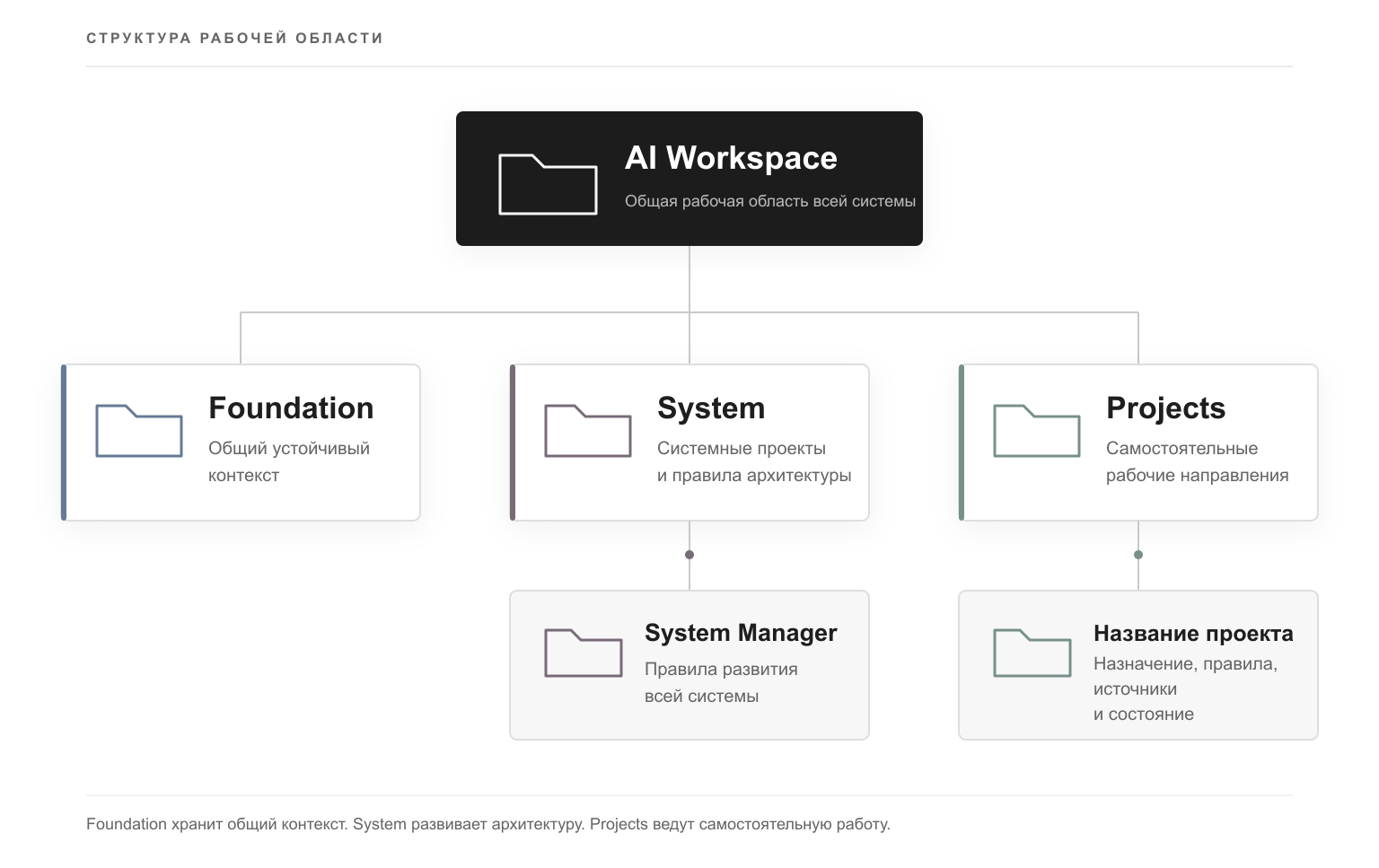Click the 'Структура рабочей области' header

coord(234,38)
